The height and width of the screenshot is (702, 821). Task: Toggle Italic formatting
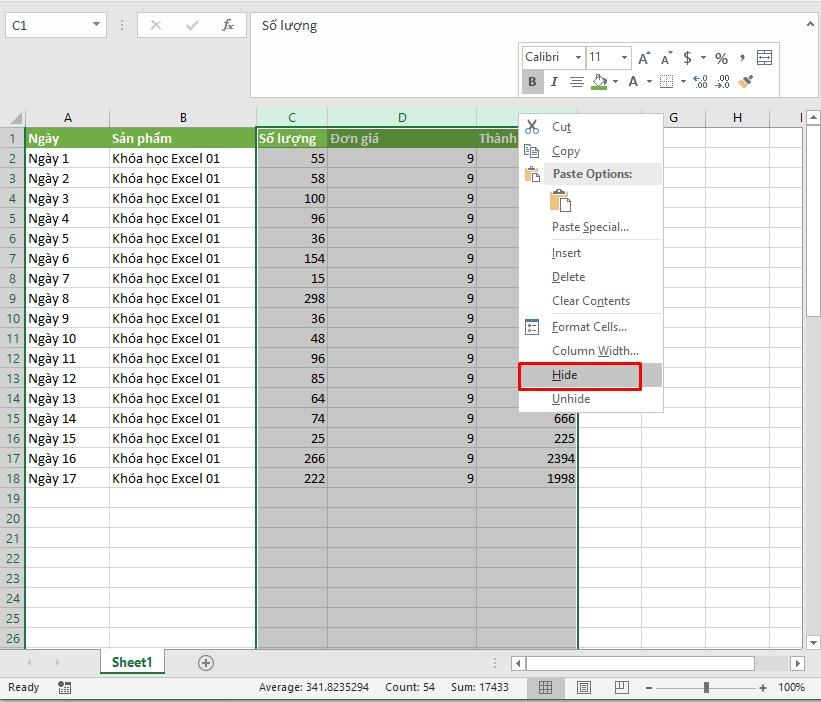point(555,81)
